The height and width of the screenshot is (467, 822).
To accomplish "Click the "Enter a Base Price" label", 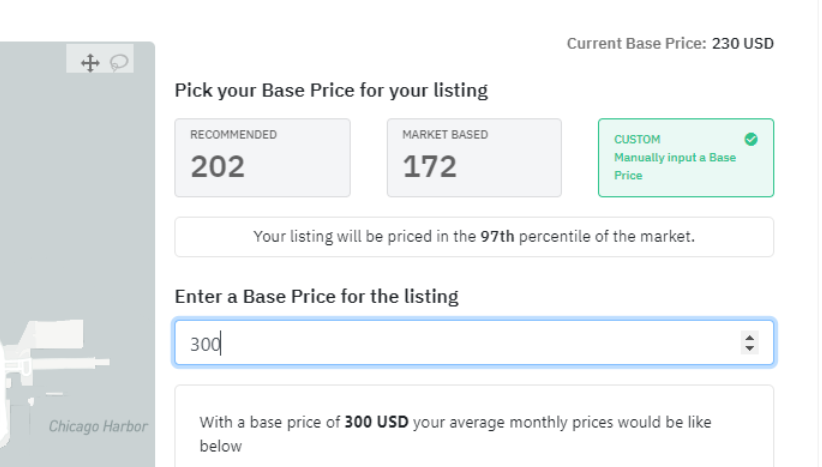I will point(316,296).
